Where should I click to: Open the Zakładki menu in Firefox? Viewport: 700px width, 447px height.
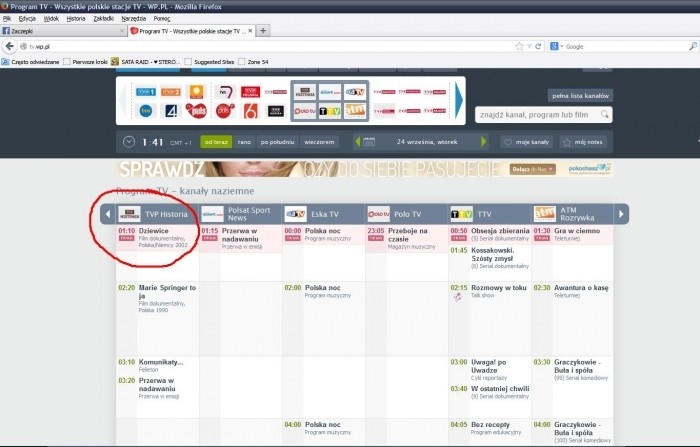tap(104, 18)
